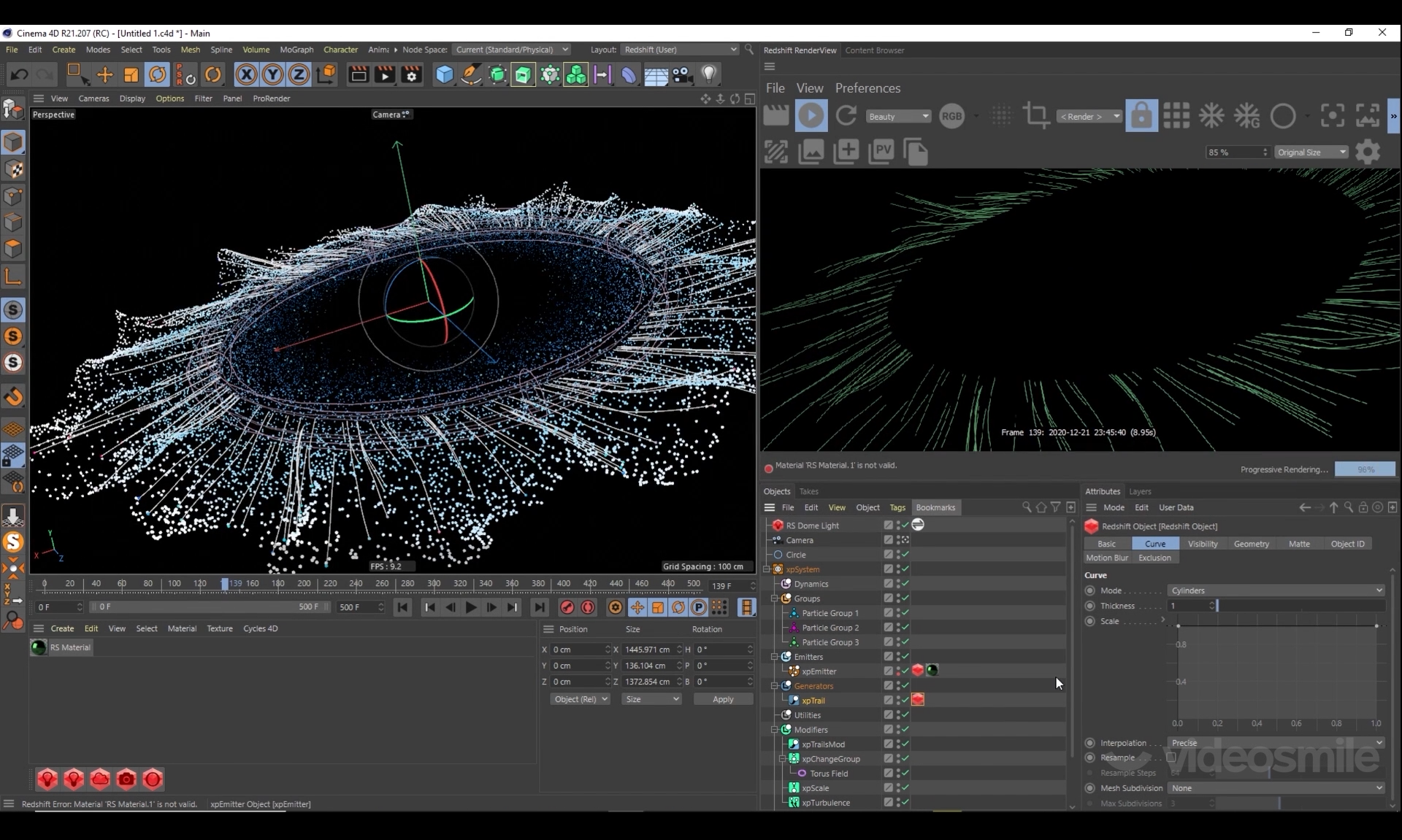Open the curve Mode Cylinders dropdown
The height and width of the screenshot is (840, 1402).
pos(1275,590)
